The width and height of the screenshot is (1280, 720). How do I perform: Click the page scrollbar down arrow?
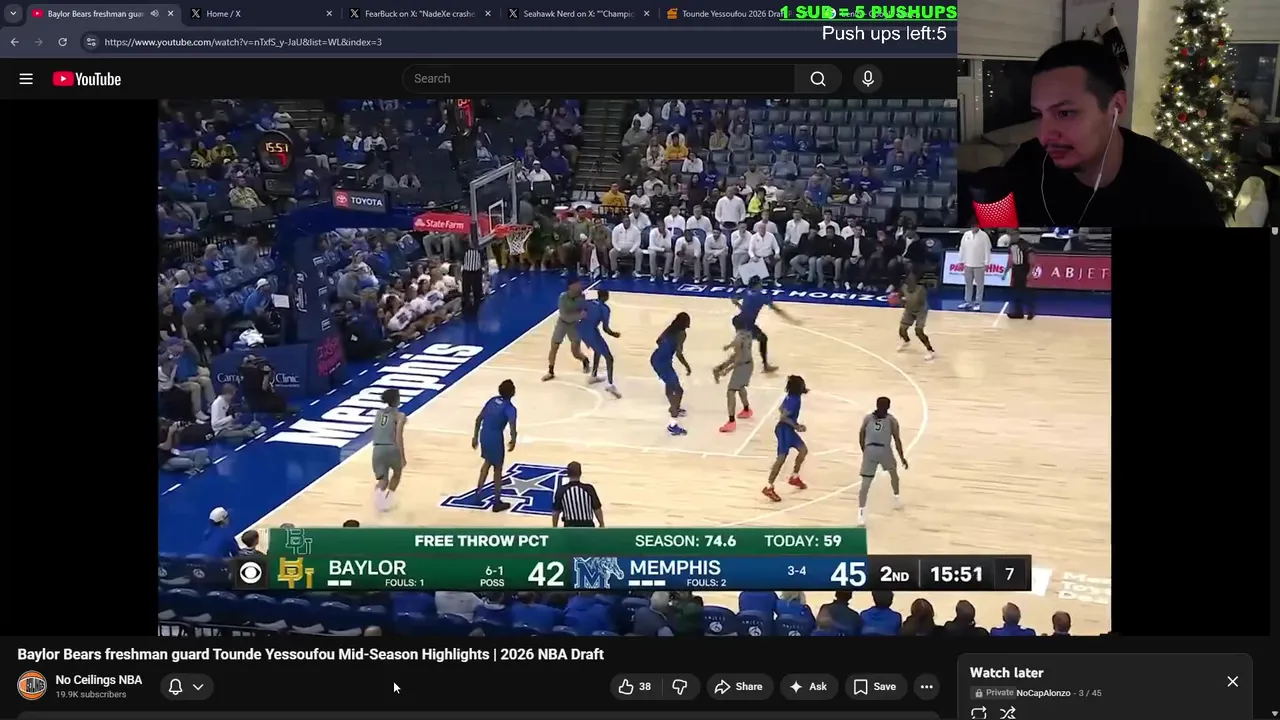coord(1274,714)
